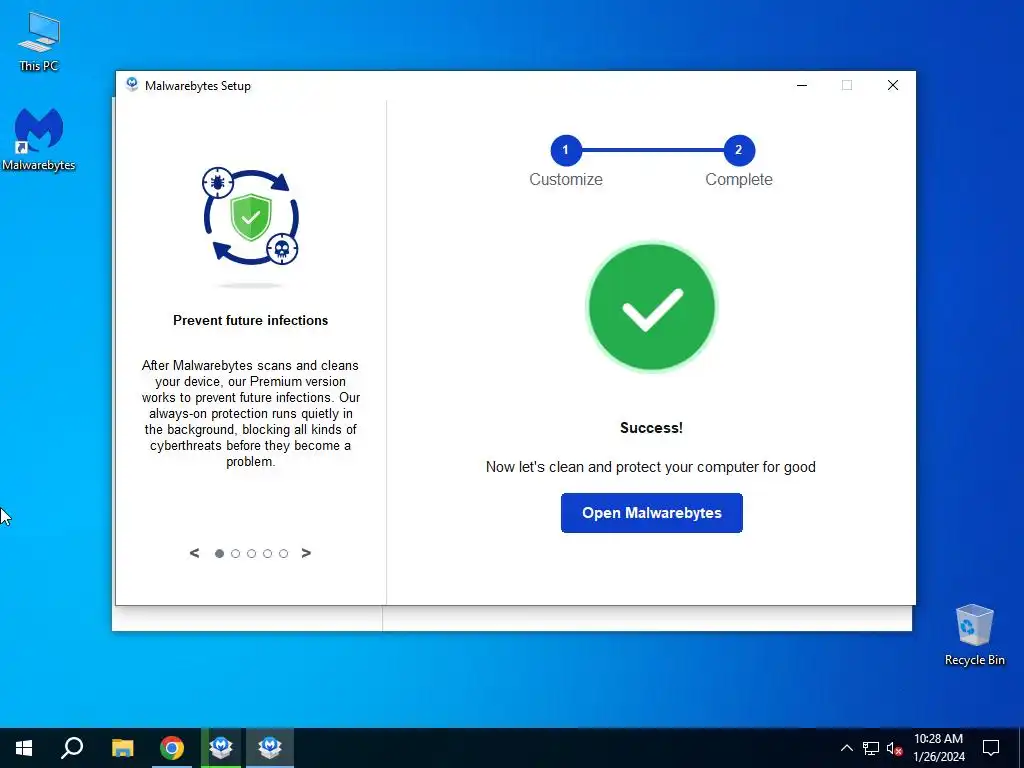Open File Explorer from the taskbar
Image resolution: width=1024 pixels, height=768 pixels.
[122, 748]
